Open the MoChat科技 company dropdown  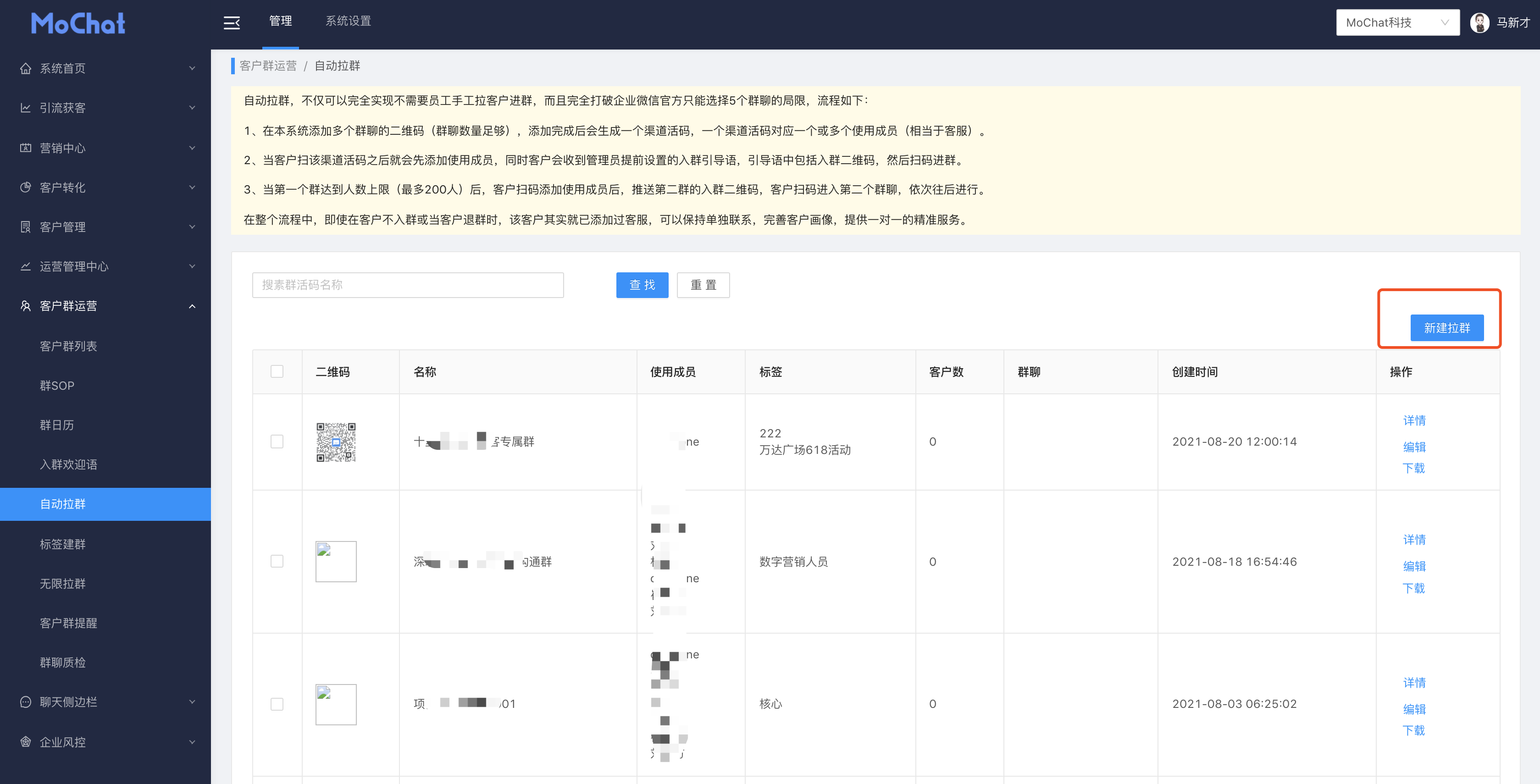(1397, 23)
